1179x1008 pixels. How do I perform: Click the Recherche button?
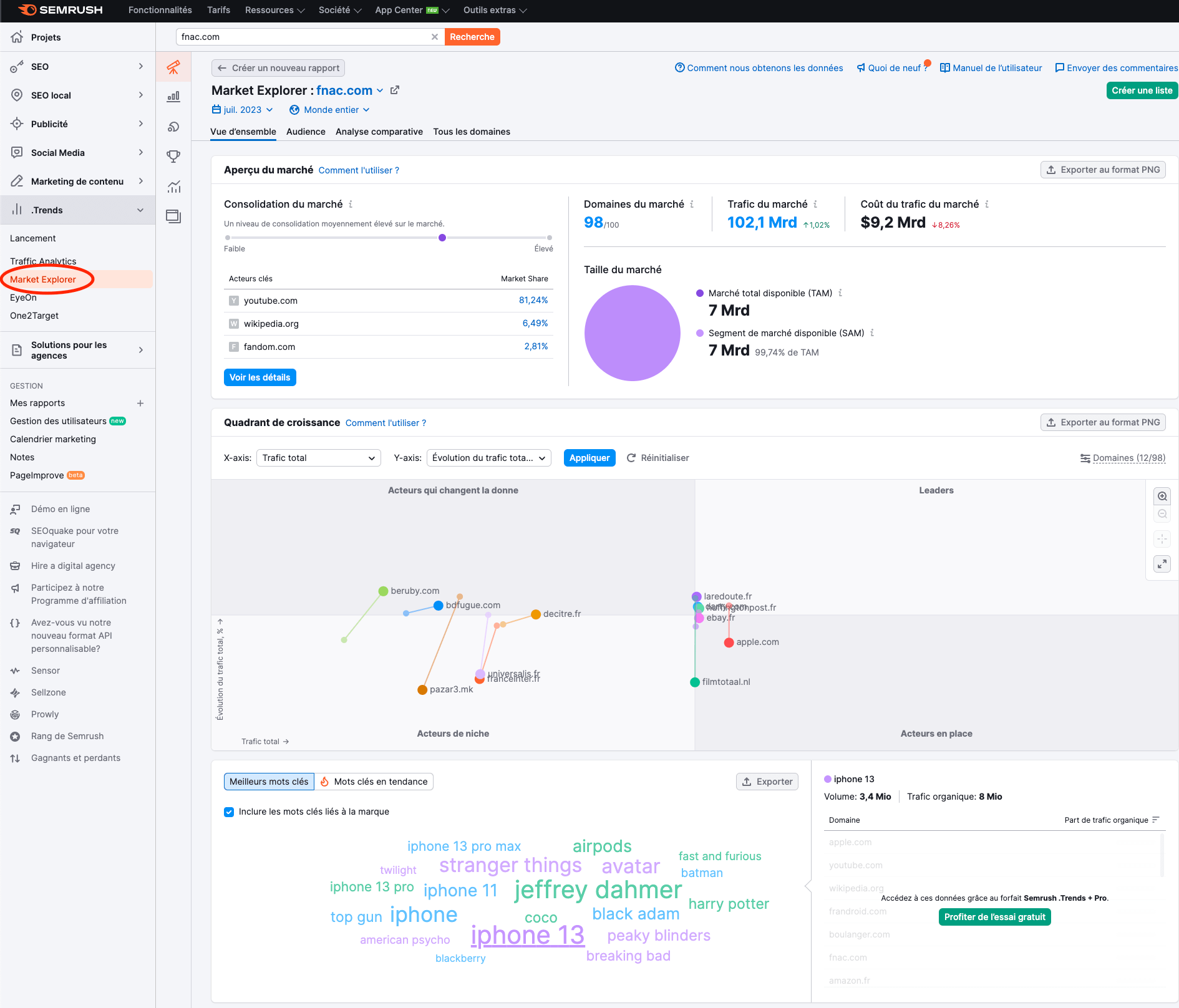tap(472, 37)
